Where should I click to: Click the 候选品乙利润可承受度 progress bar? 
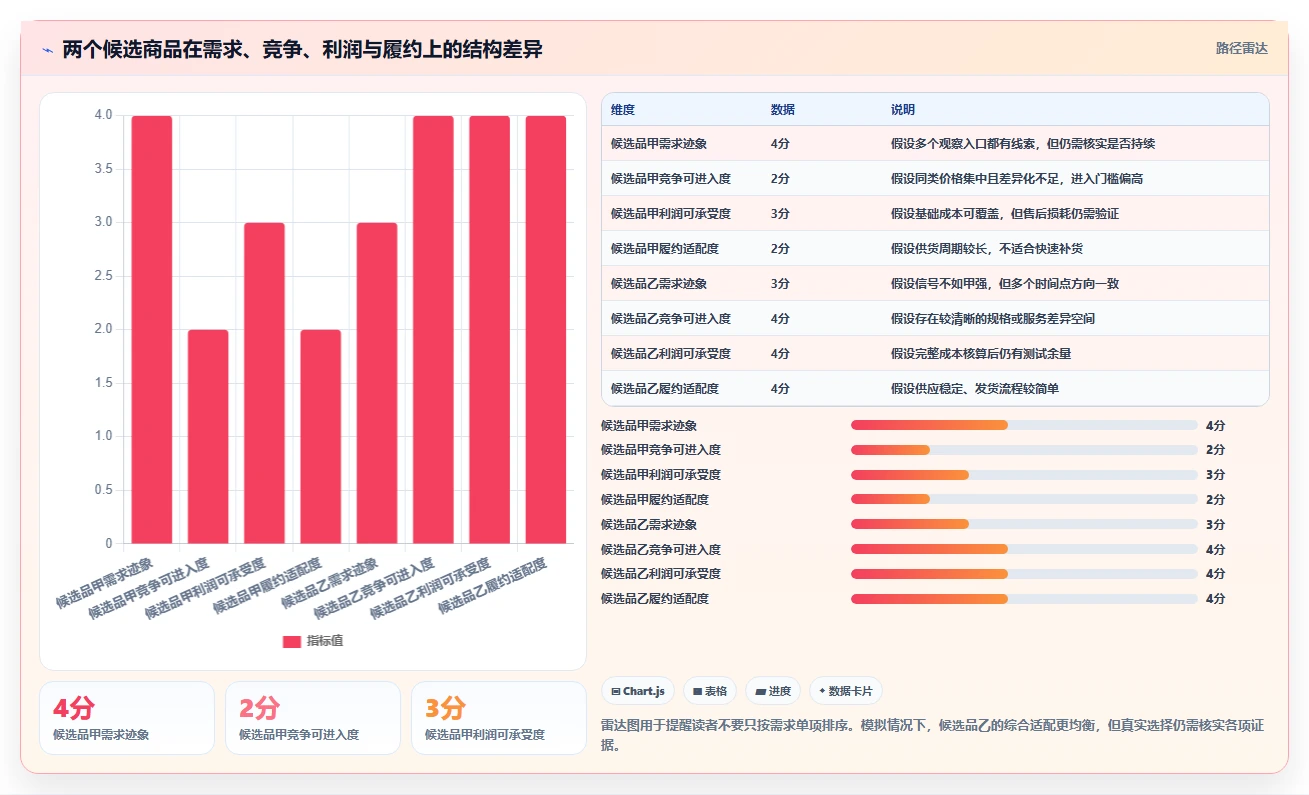point(1024,574)
